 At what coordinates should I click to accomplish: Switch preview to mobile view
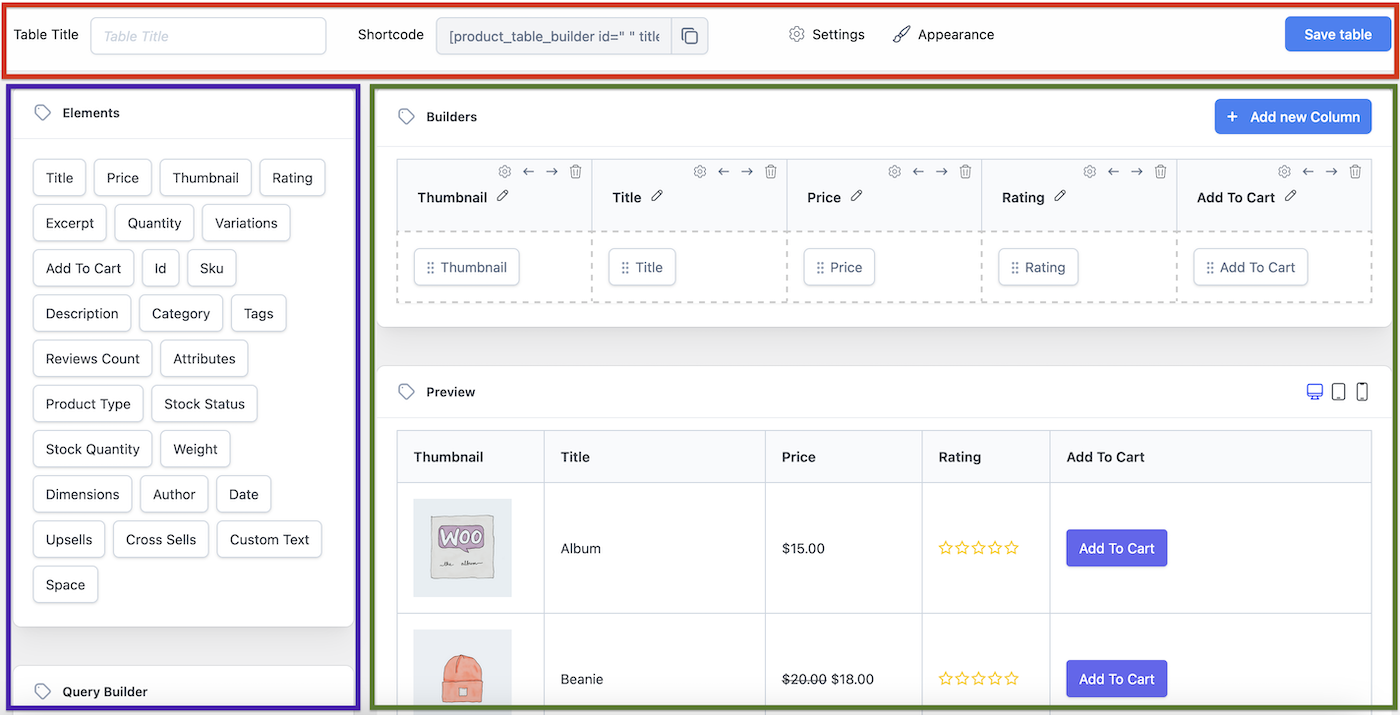pos(1362,391)
